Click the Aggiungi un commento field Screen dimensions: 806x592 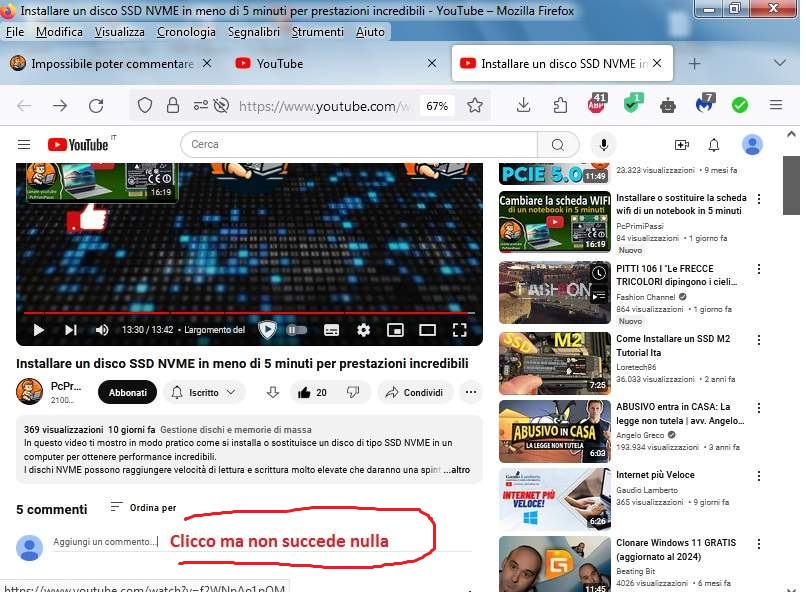(262, 542)
